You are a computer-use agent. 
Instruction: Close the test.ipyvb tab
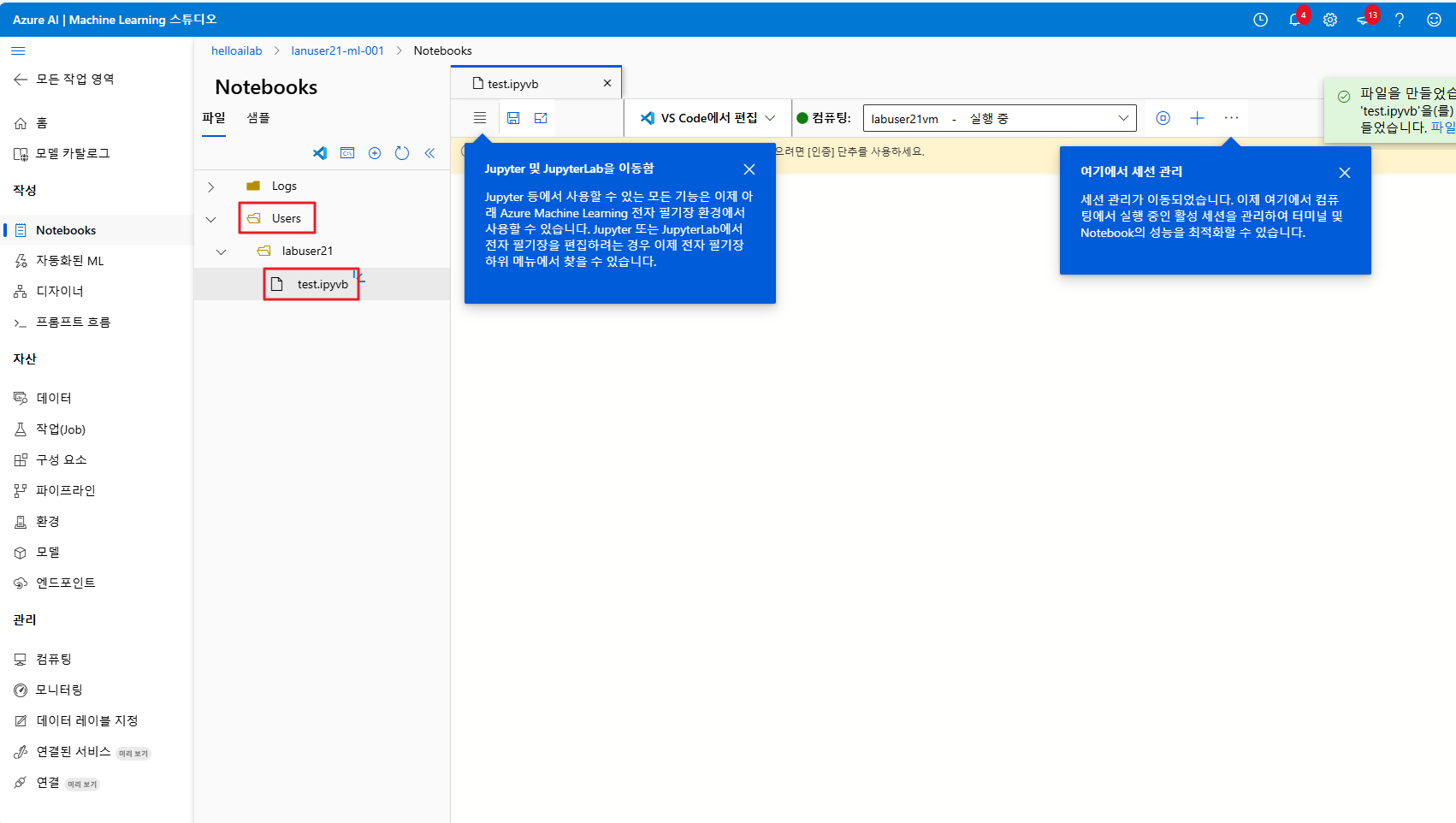607,83
